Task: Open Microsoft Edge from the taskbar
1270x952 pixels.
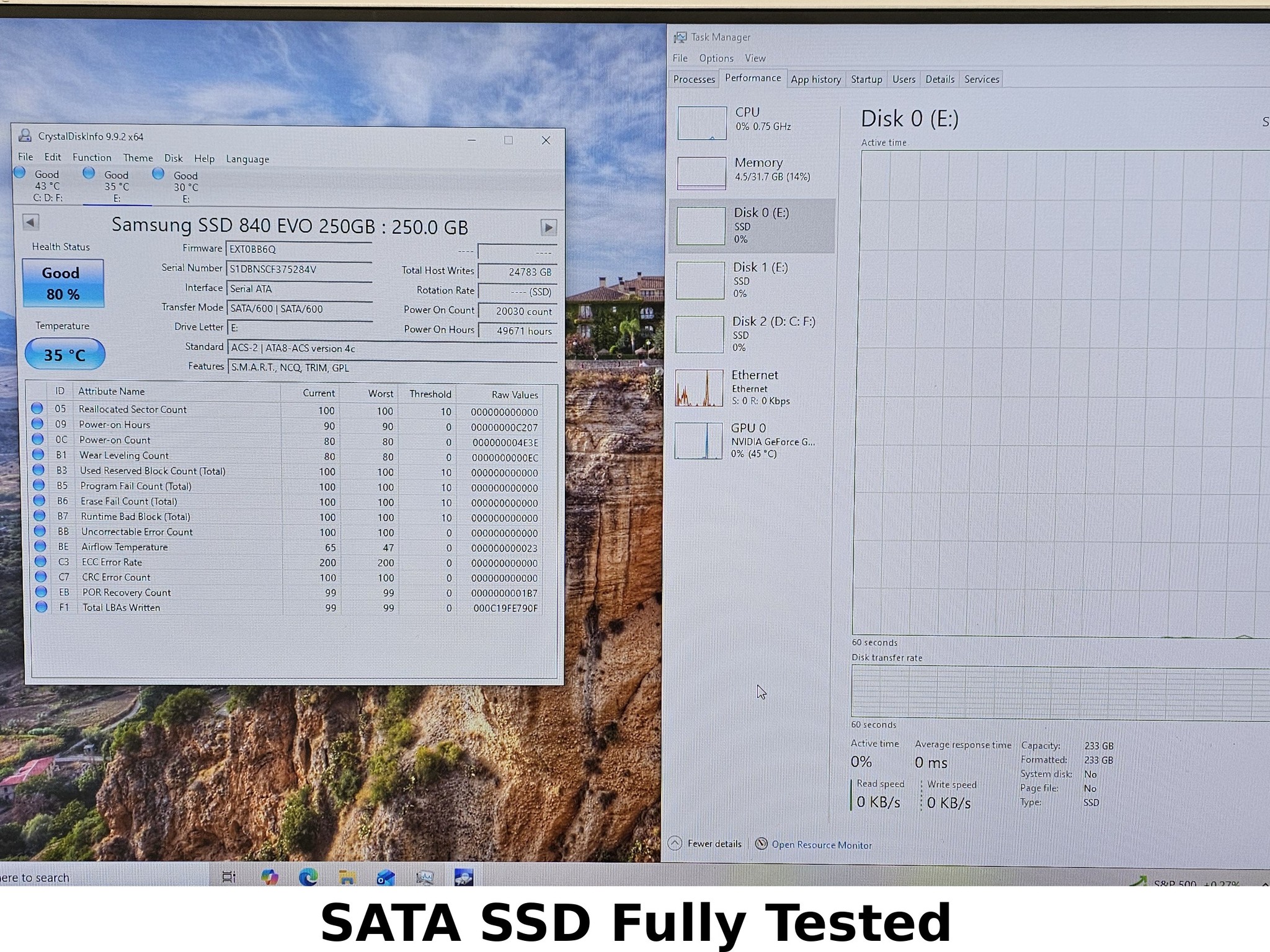Action: (308, 876)
